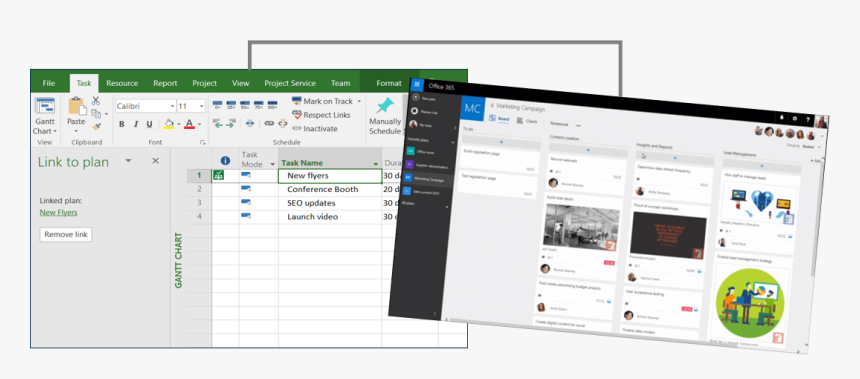Select the Format Painter brush icon
Image resolution: width=860 pixels, height=379 pixels.
click(96, 127)
